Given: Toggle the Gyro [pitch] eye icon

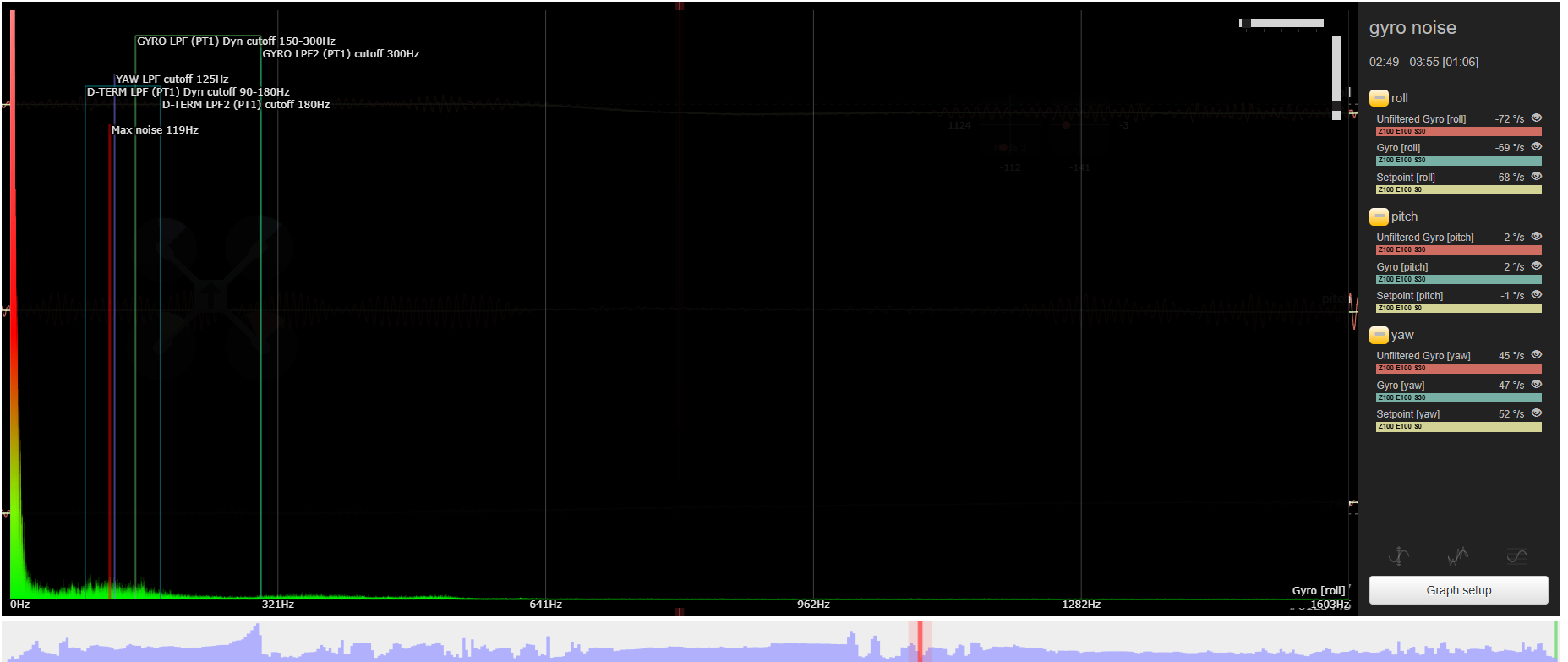Looking at the screenshot, I should click(x=1536, y=266).
